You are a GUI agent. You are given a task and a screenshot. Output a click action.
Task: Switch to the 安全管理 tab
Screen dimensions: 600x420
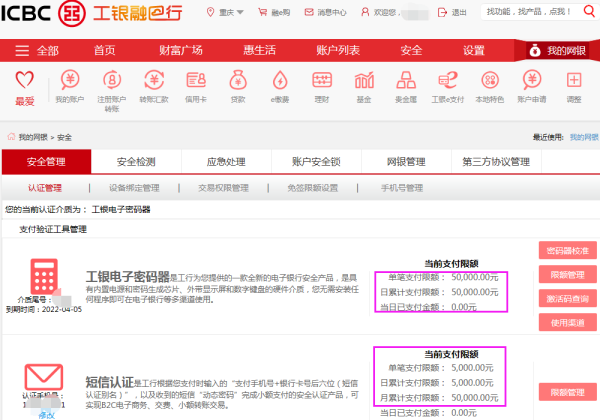[46, 162]
